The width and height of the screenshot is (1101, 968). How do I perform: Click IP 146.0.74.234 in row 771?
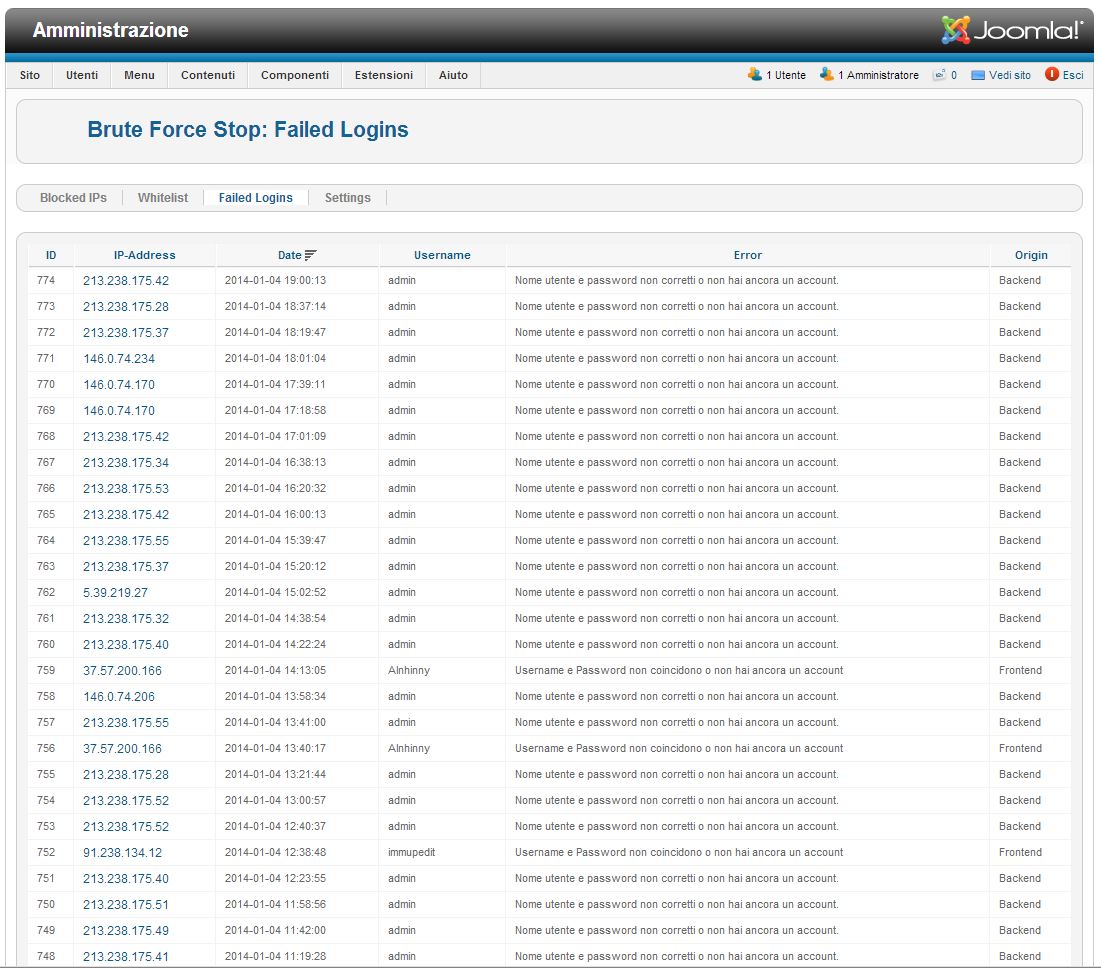(x=119, y=359)
